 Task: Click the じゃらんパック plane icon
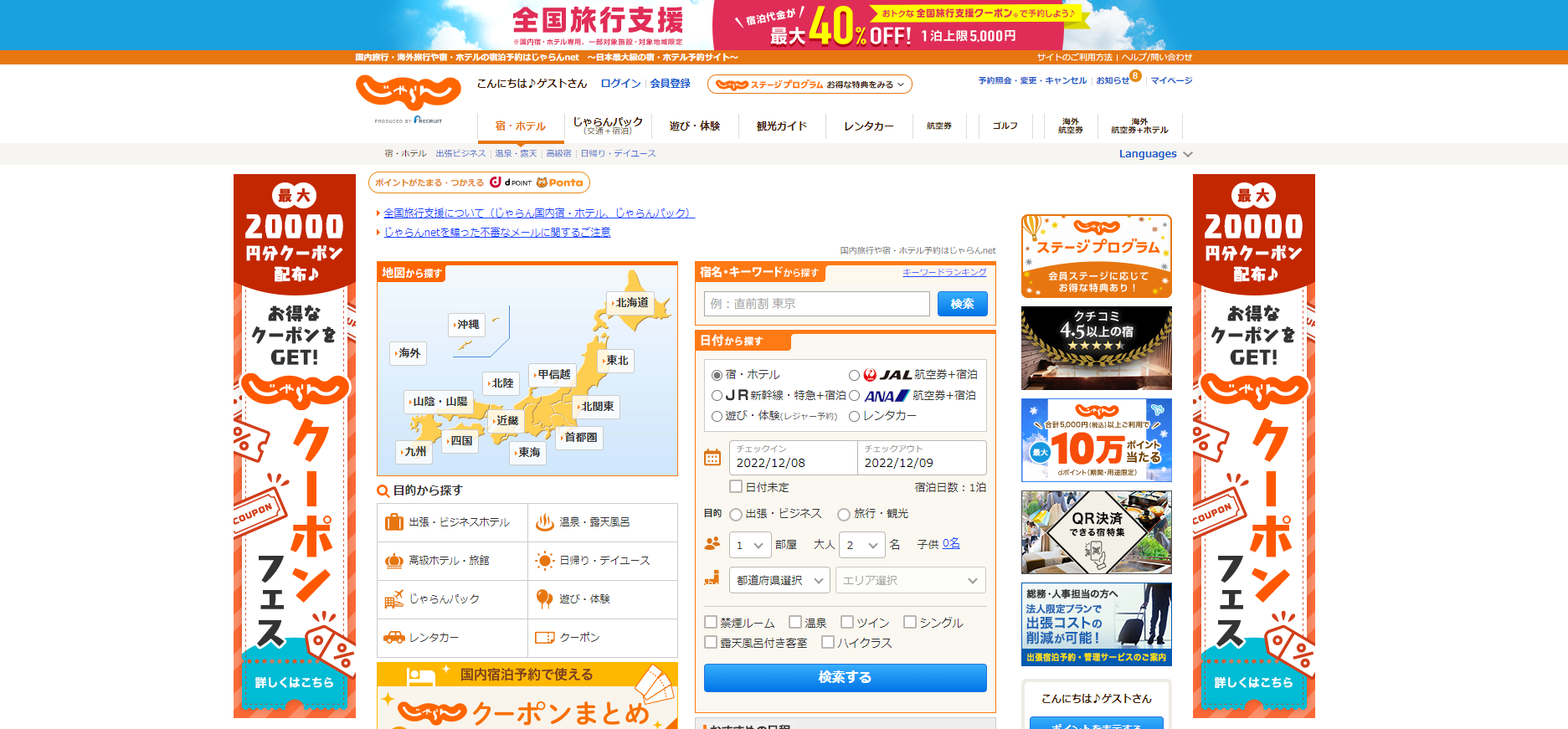point(393,599)
